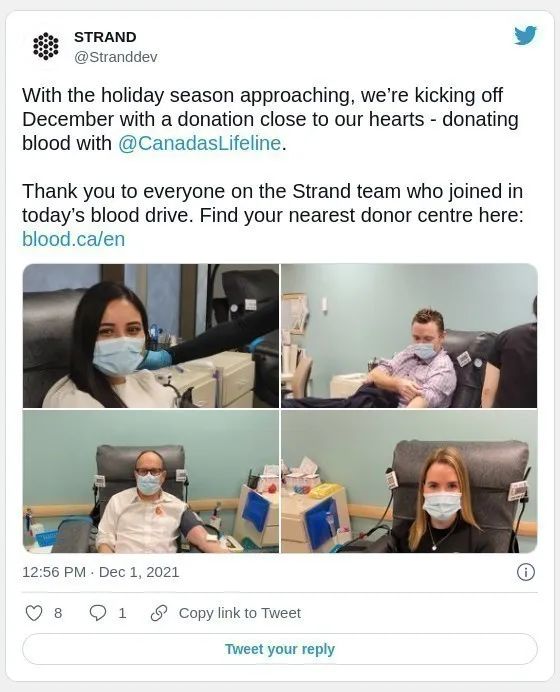
Task: Open photo of blonde woman in chair
Action: (x=409, y=481)
